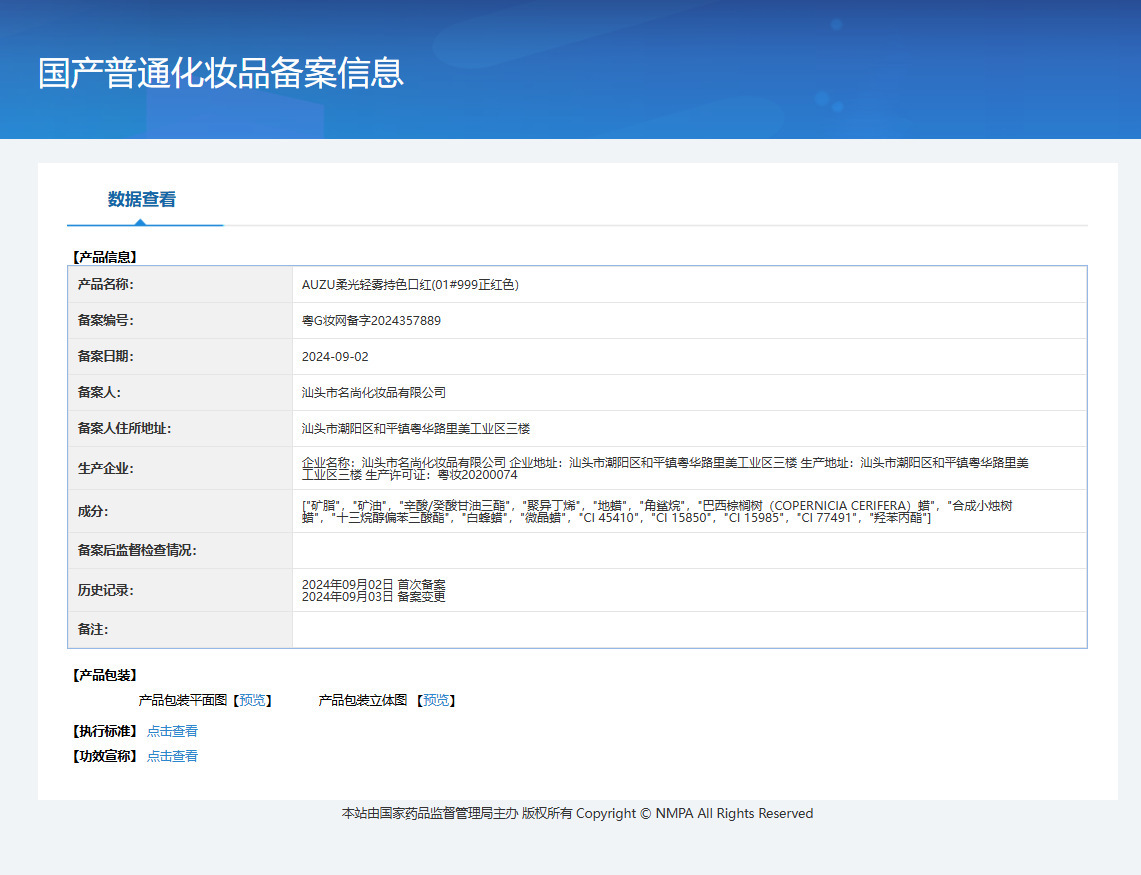Click history entry 2024年09月02日 首次备案
The height and width of the screenshot is (875, 1141).
coord(374,585)
